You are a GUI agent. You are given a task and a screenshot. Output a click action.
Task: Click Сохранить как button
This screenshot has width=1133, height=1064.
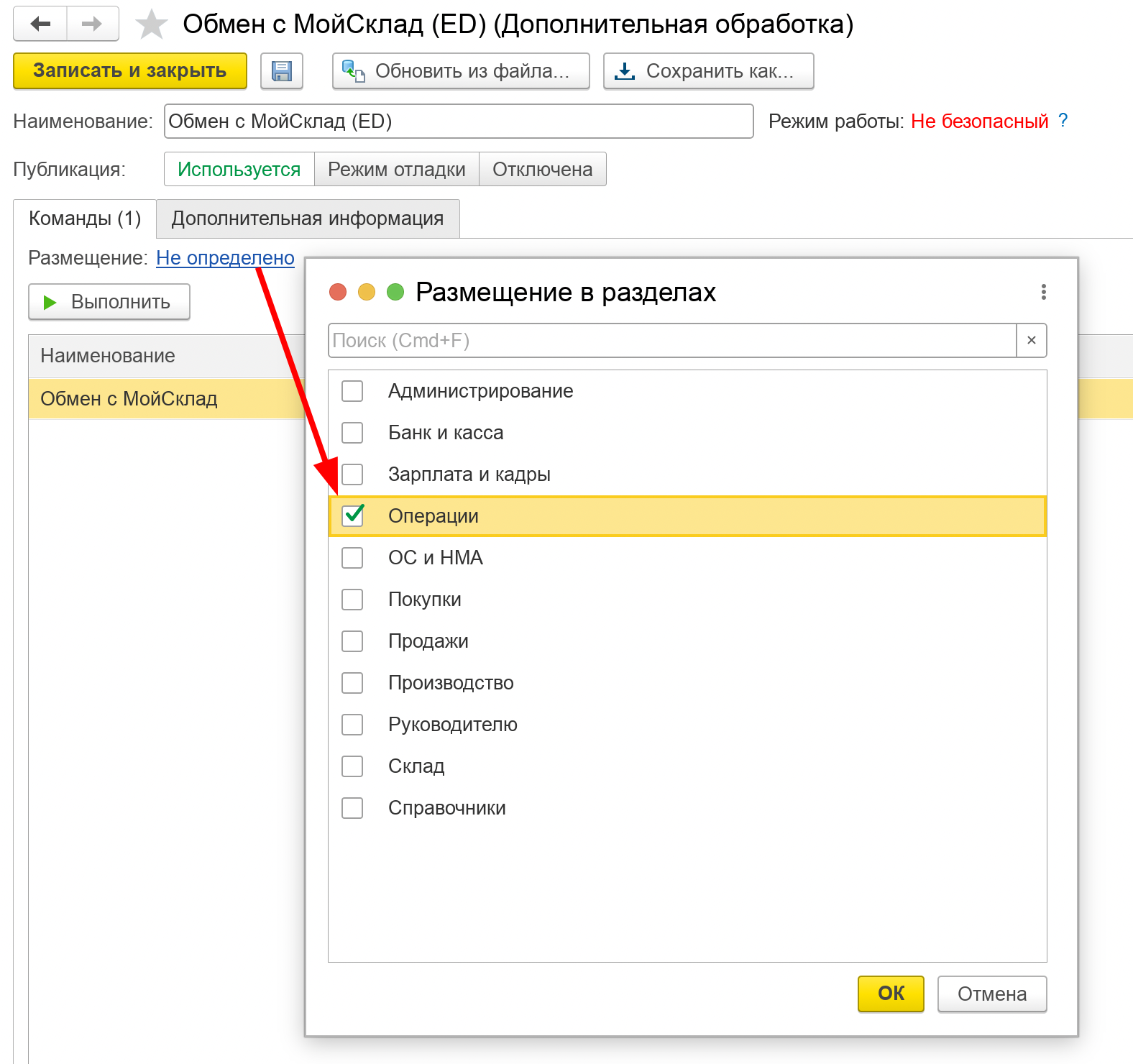coord(709,71)
